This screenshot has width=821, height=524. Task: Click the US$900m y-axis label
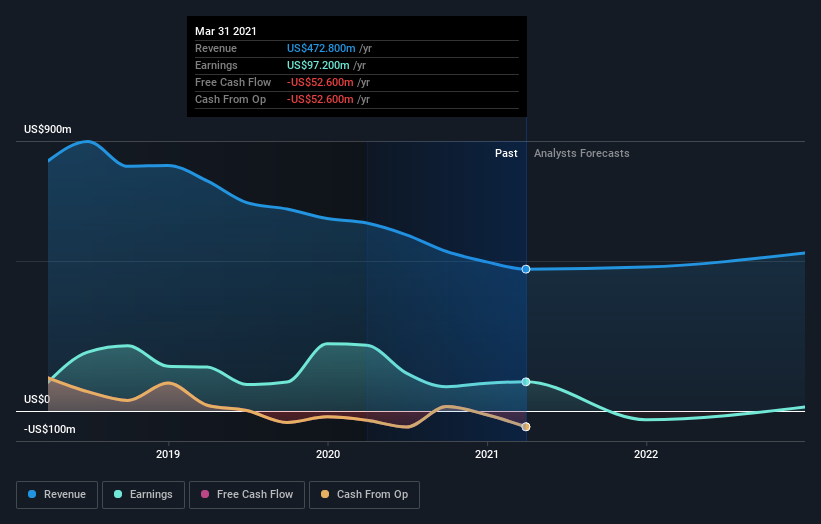click(x=48, y=129)
